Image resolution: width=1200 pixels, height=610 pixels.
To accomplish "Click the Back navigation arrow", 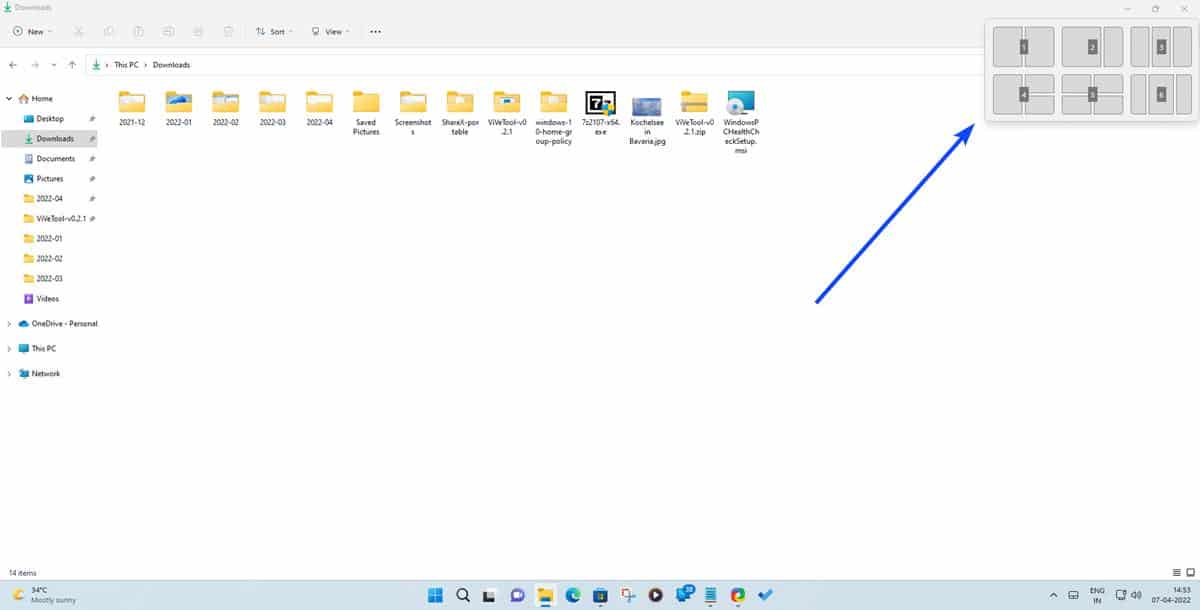I will [13, 65].
